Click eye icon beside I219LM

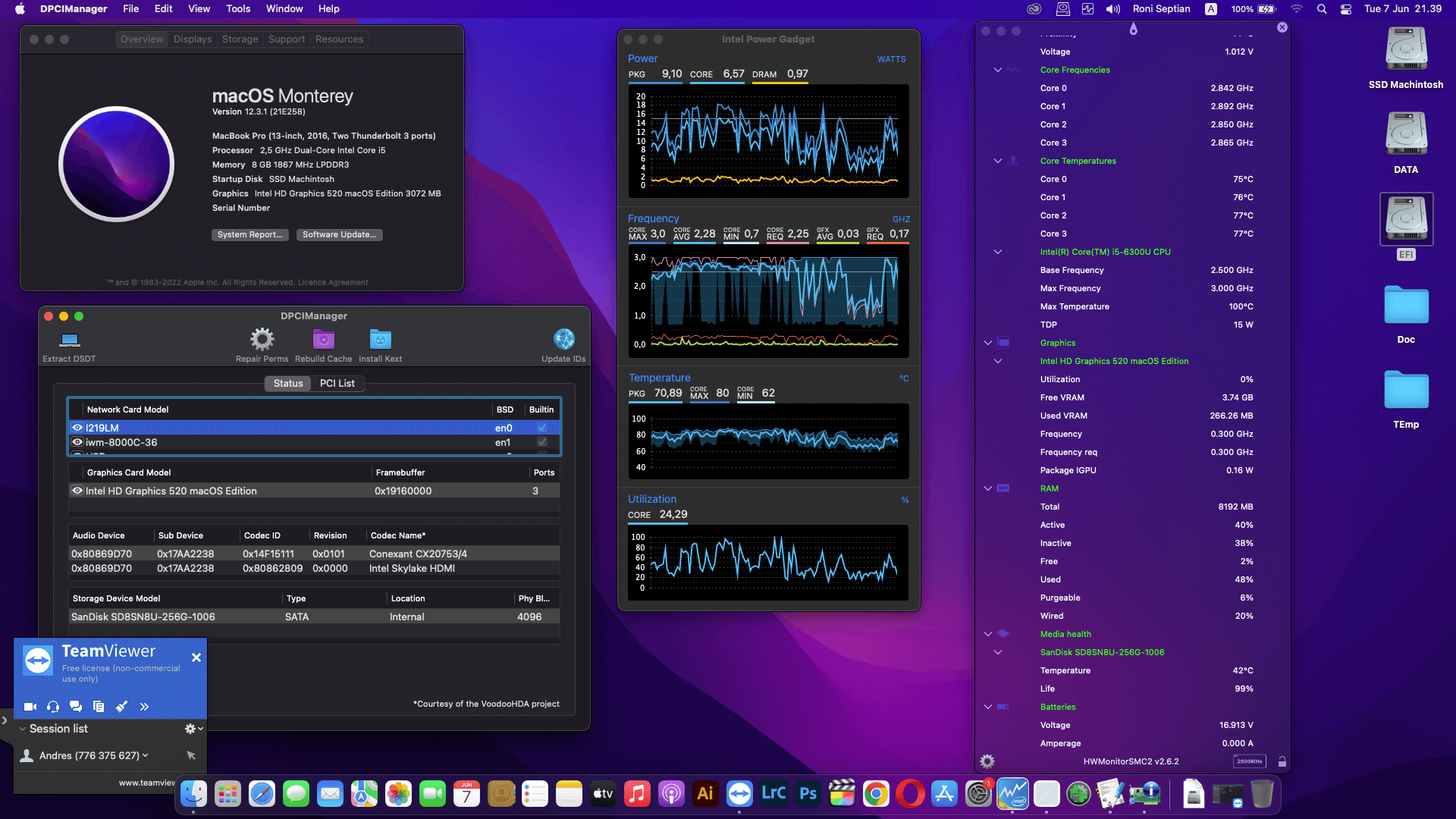tap(77, 428)
